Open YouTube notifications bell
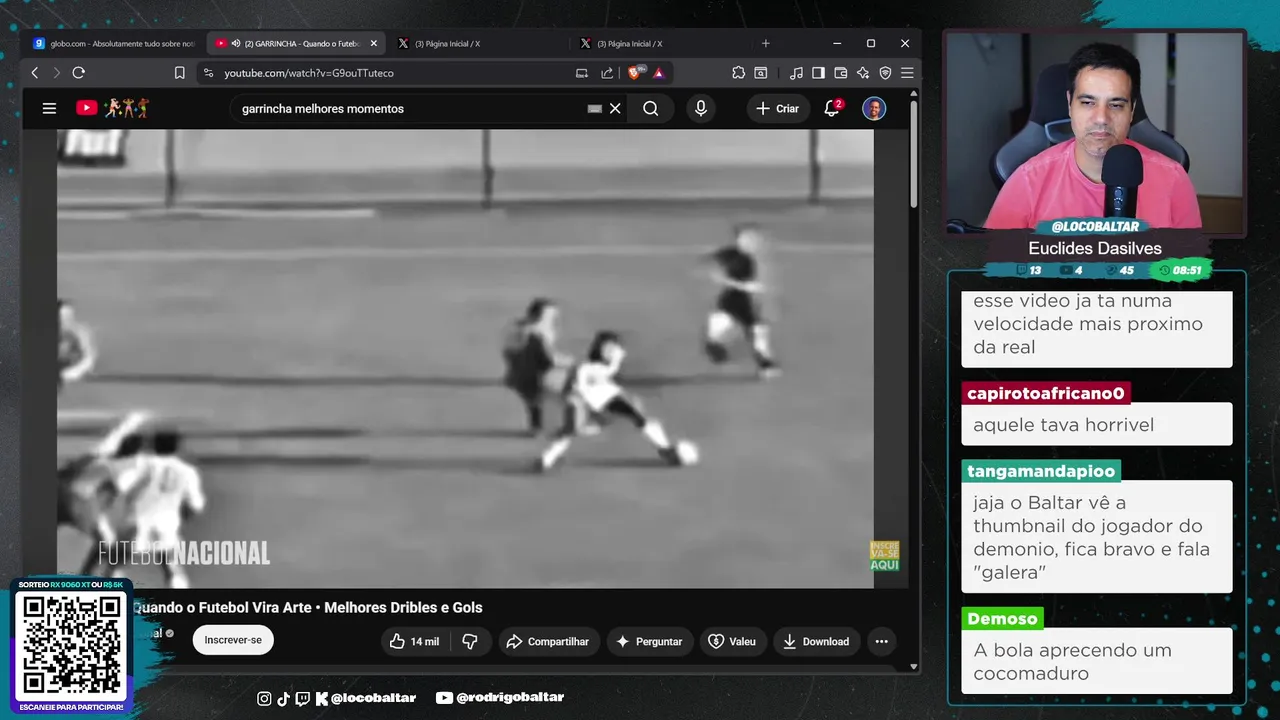This screenshot has width=1280, height=720. (832, 108)
